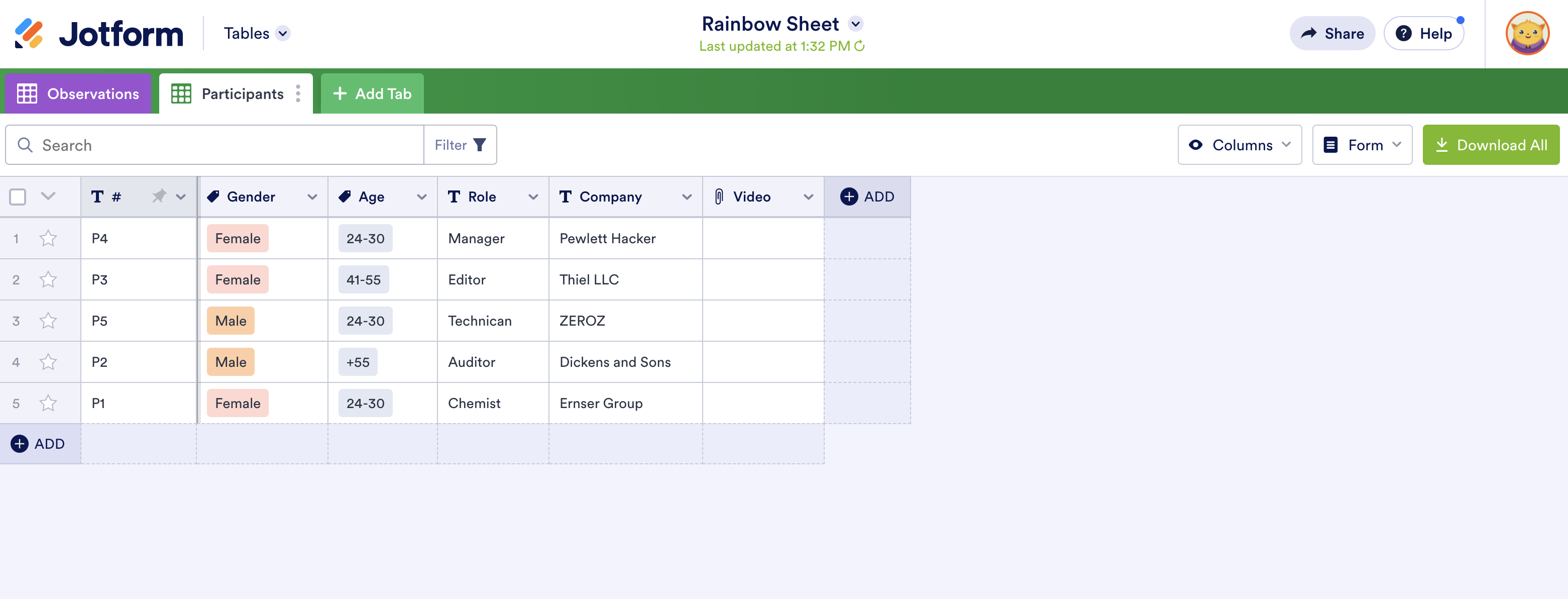
Task: Click the Jotform logo icon
Action: pyautogui.click(x=29, y=34)
